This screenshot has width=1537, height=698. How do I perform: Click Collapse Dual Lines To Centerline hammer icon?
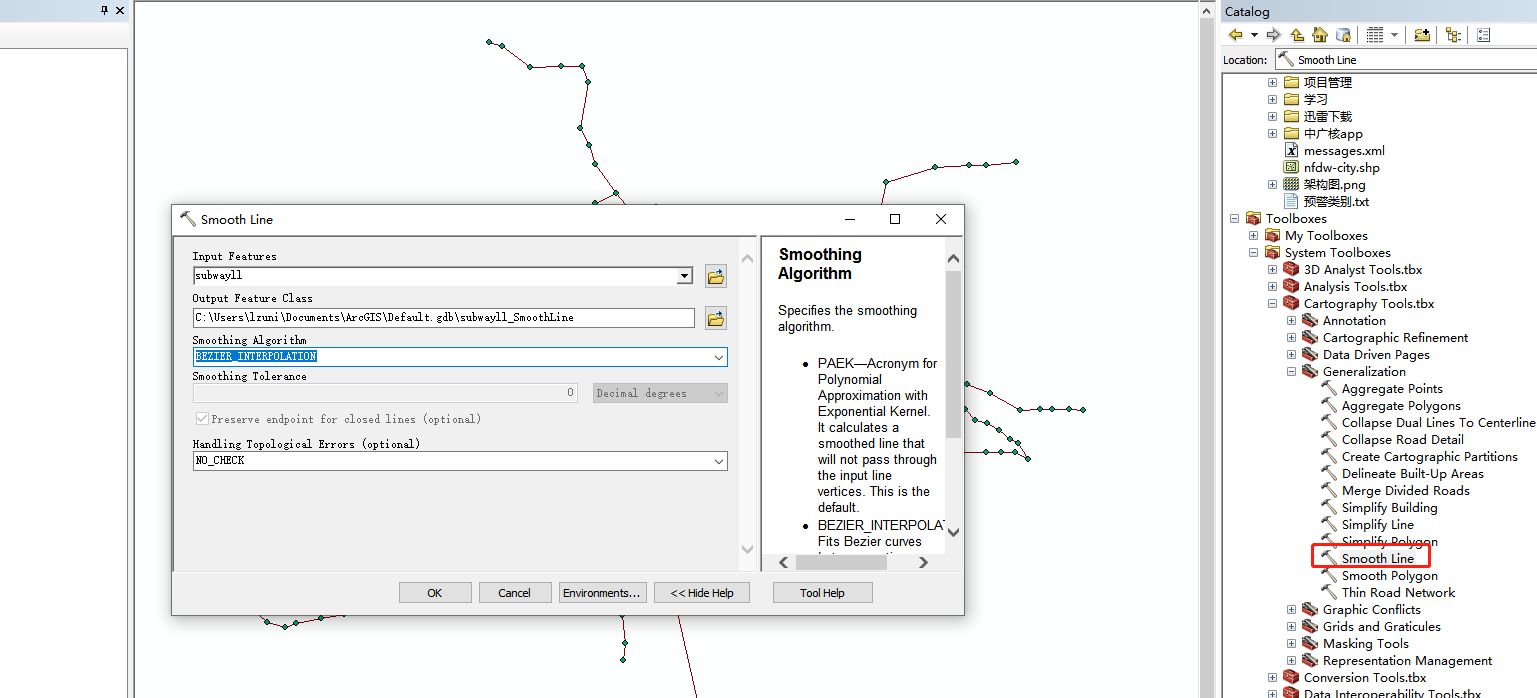[x=1329, y=422]
